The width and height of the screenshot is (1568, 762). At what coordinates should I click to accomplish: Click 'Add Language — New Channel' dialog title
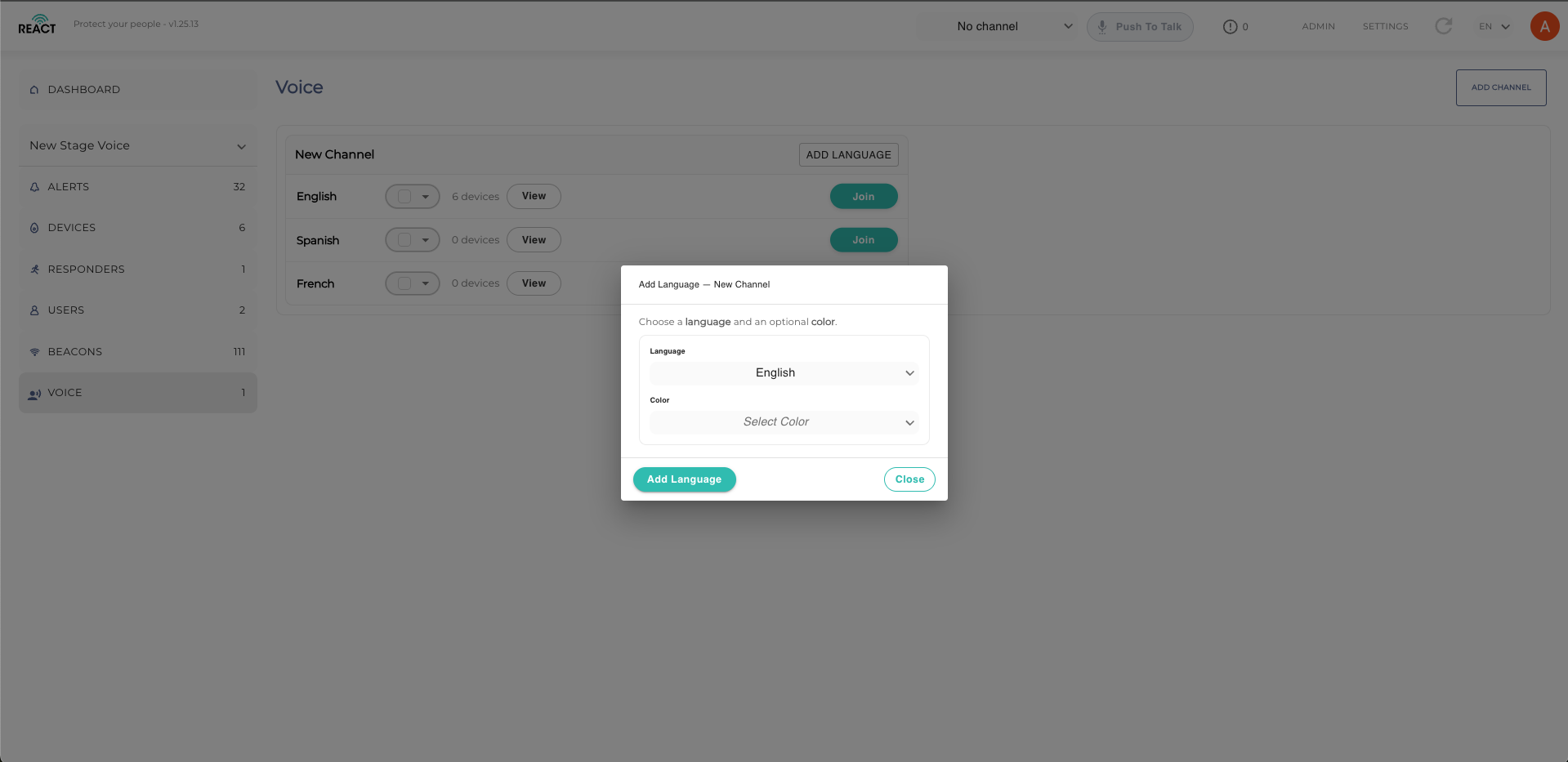click(704, 285)
